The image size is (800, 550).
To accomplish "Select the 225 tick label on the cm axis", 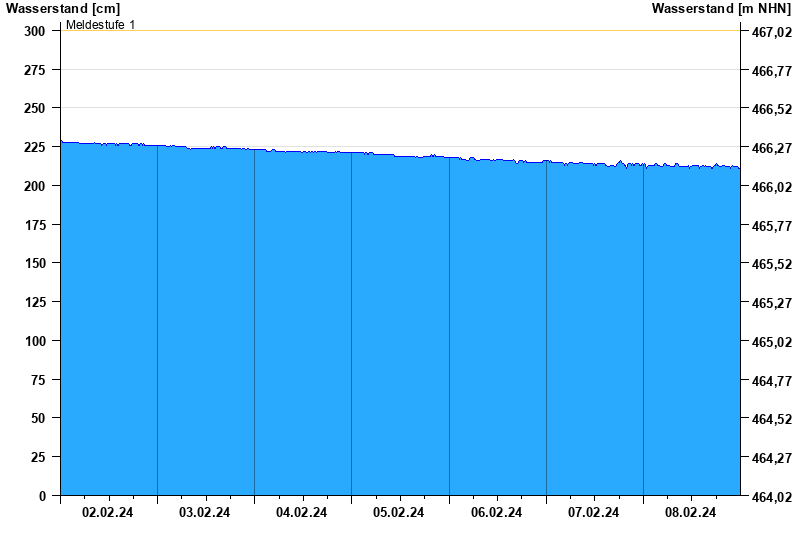I will coord(34,147).
